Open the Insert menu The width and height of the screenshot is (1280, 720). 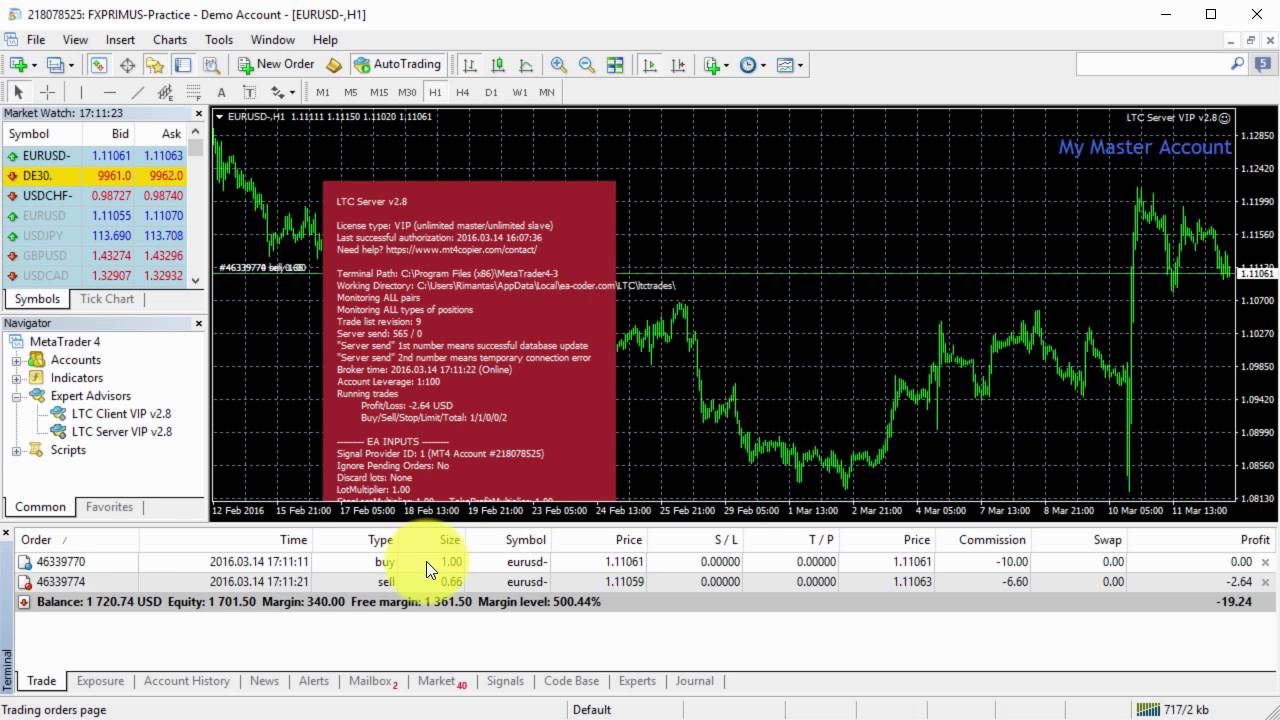[x=120, y=40]
